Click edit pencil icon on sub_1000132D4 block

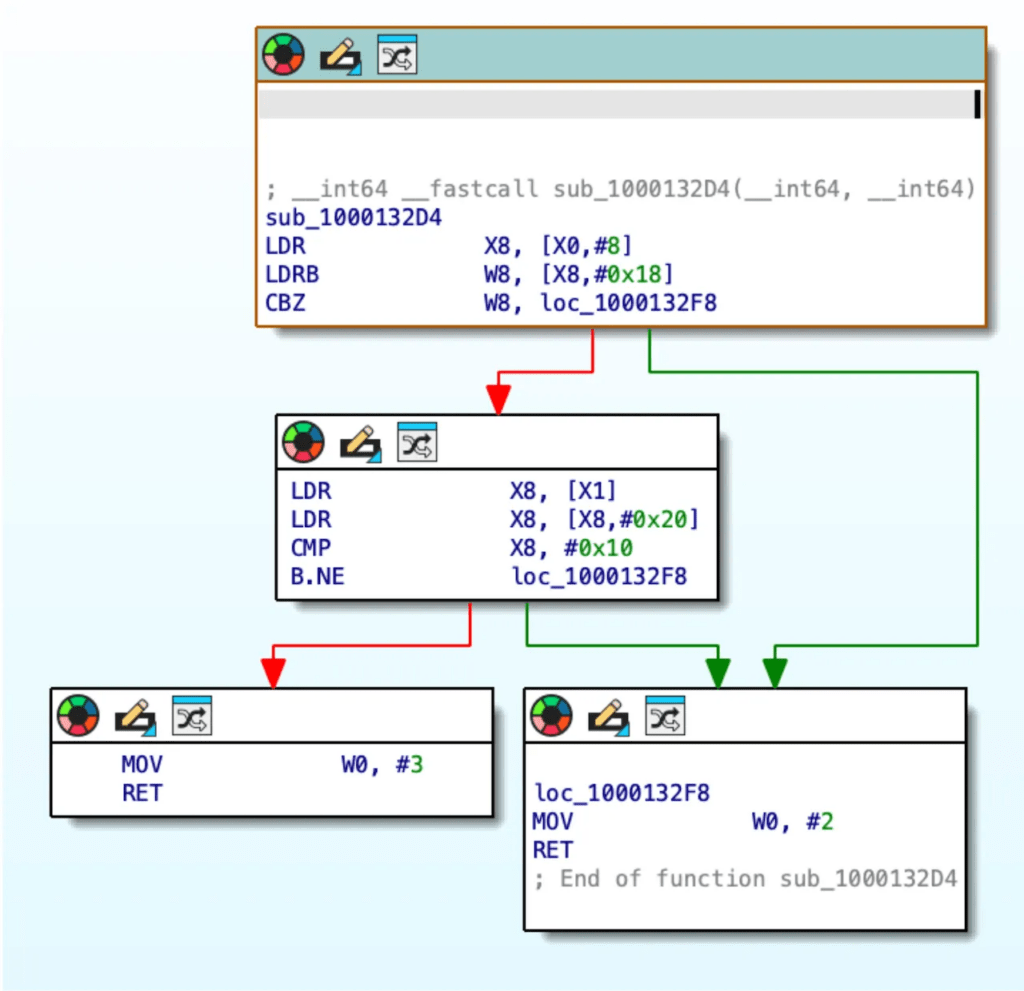(340, 56)
